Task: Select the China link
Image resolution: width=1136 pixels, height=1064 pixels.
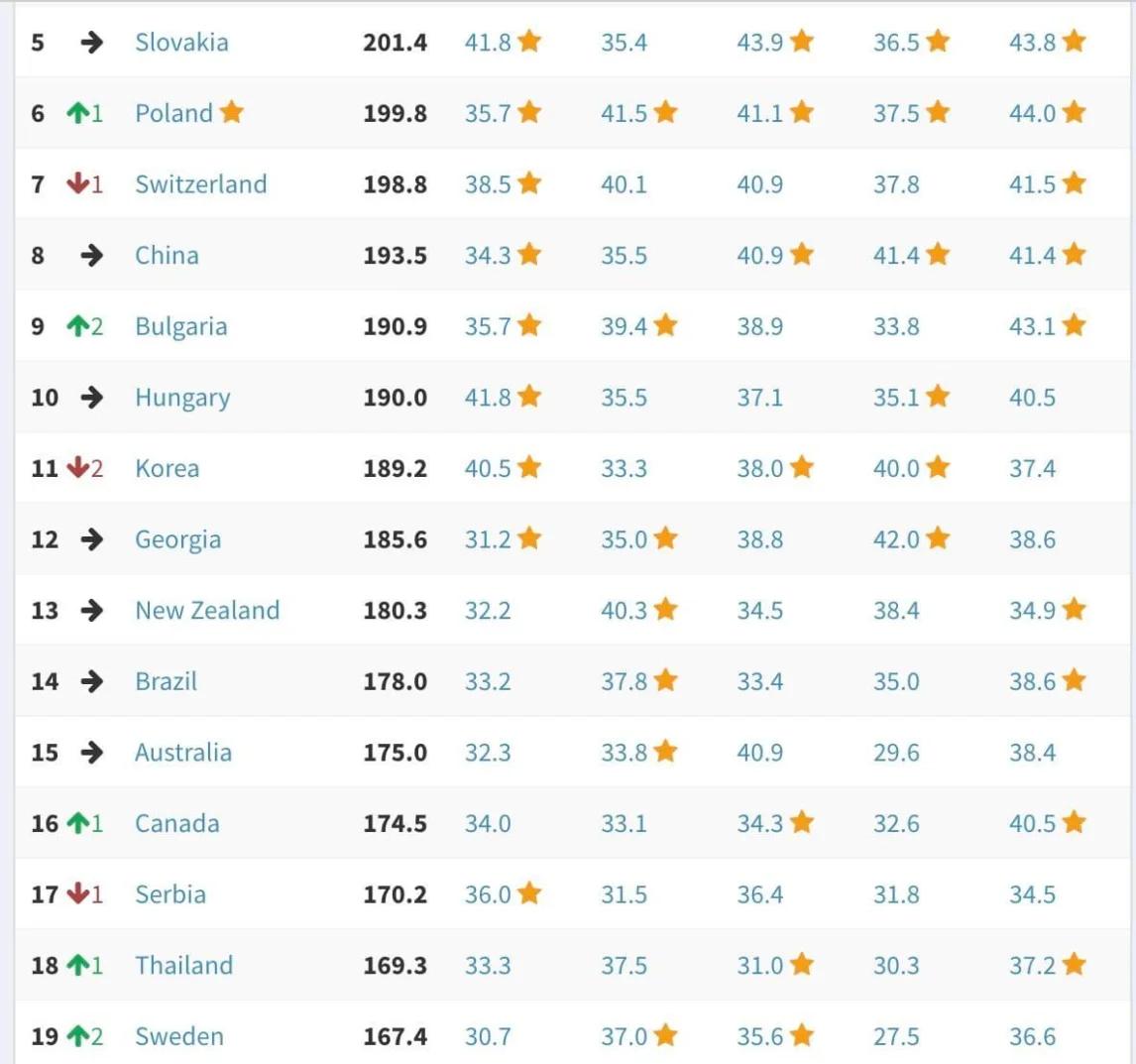Action: tap(167, 255)
